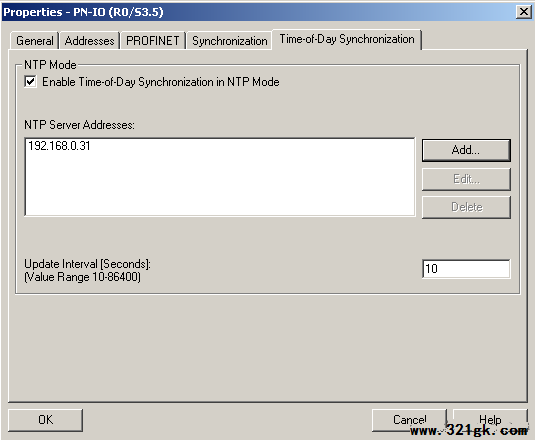Focus the Update Interval seconds field
This screenshot has height=440, width=535.
coord(466,269)
